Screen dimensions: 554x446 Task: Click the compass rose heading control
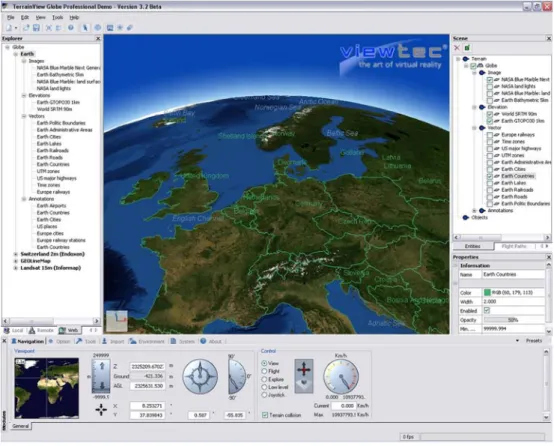[x=200, y=376]
